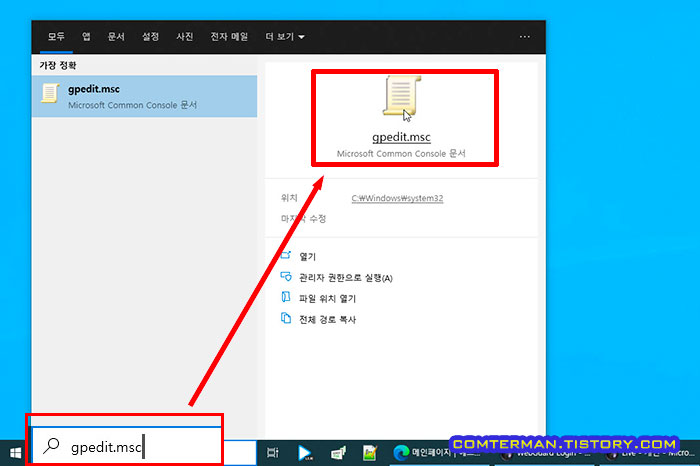This screenshot has width=700, height=466.
Task: Open the gpedit.msc title link in preview
Action: pos(401,137)
